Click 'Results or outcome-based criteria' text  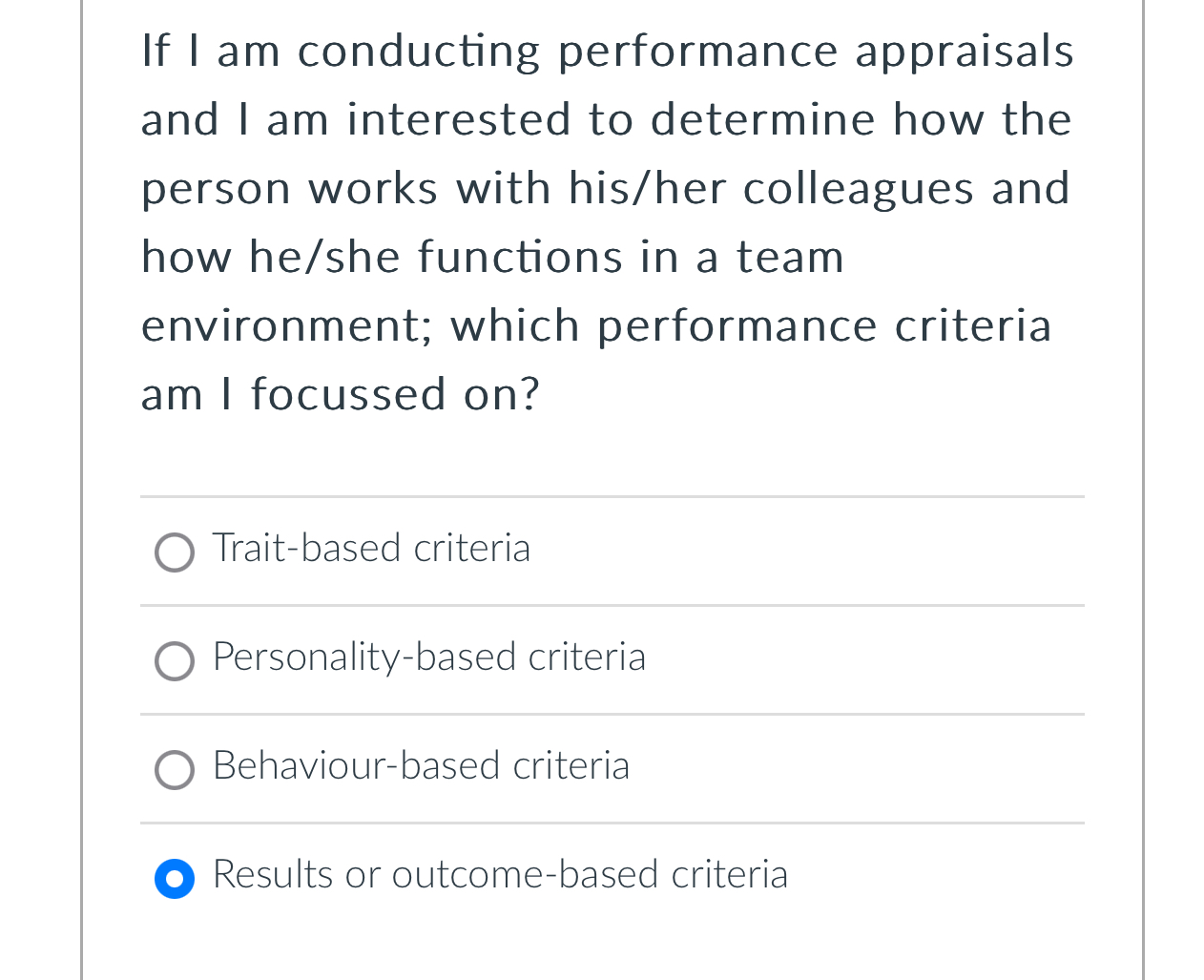(500, 875)
